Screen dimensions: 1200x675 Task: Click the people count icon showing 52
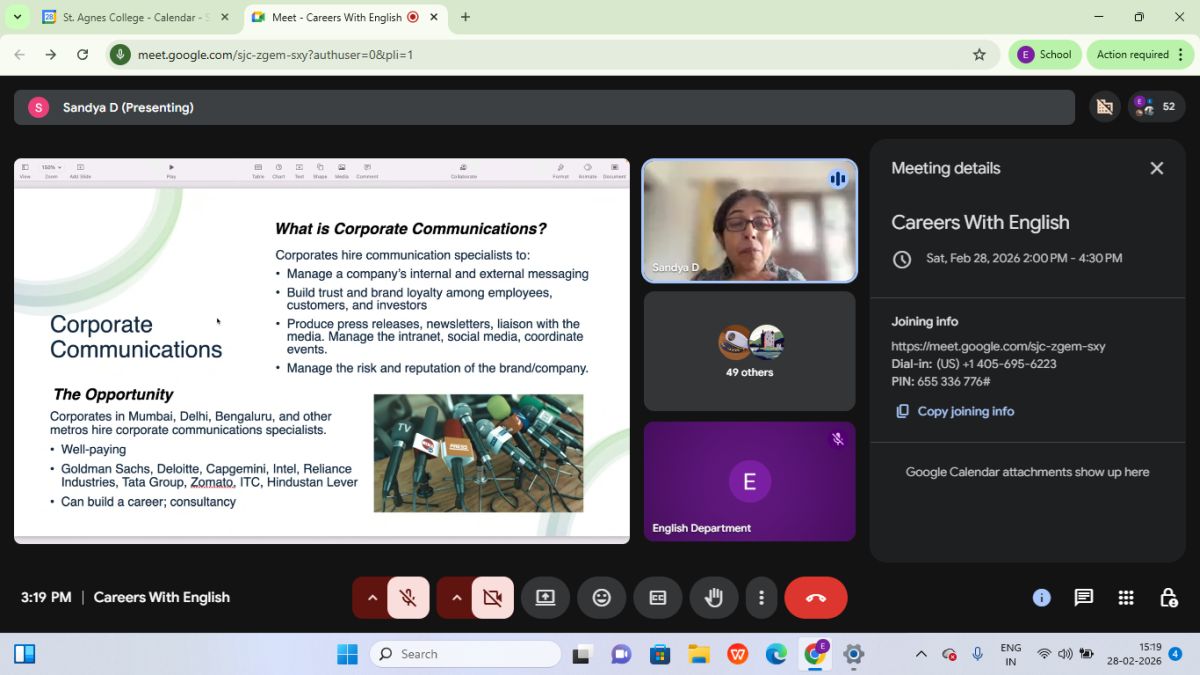pyautogui.click(x=1155, y=107)
